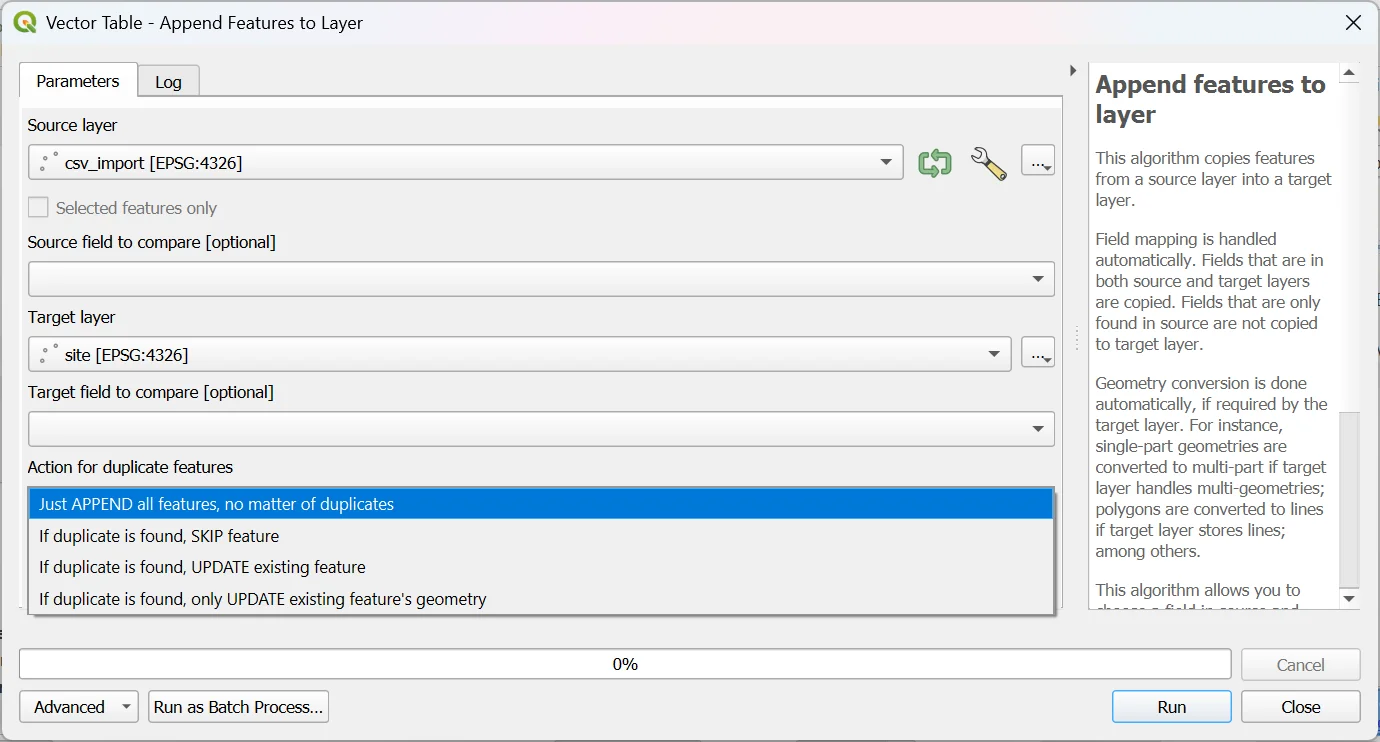Click Run as Batch Process button

pyautogui.click(x=238, y=707)
